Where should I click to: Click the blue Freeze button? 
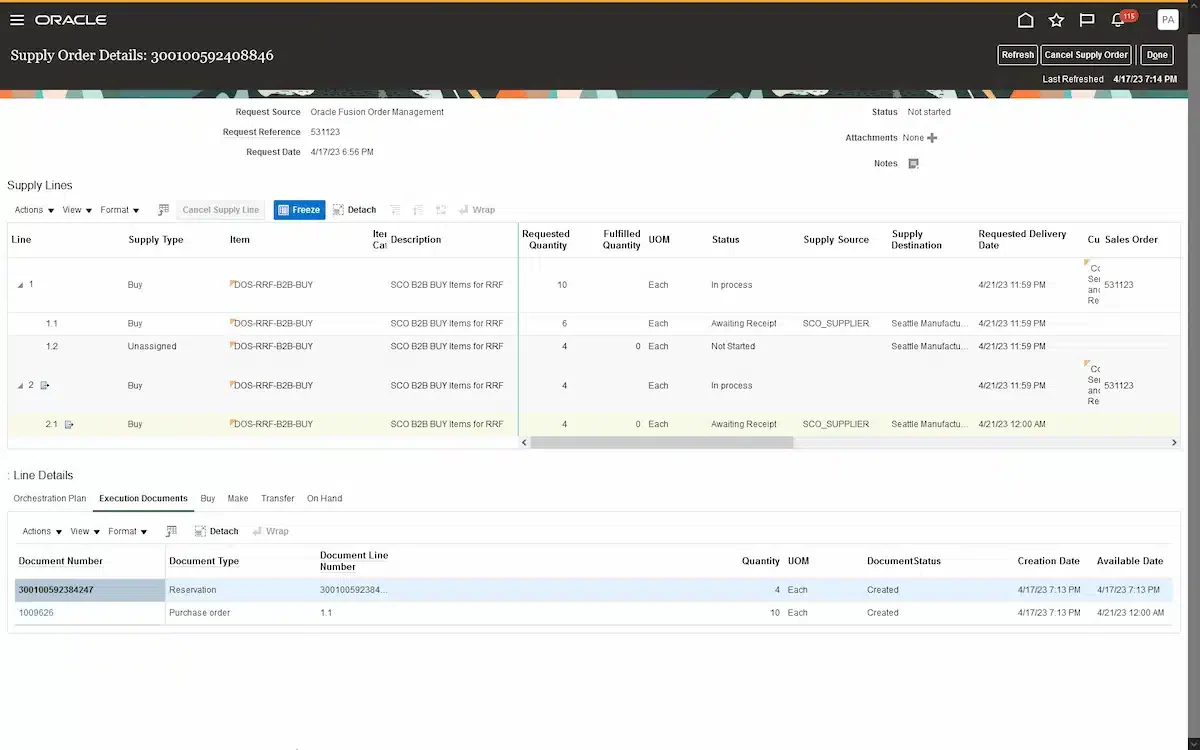299,210
